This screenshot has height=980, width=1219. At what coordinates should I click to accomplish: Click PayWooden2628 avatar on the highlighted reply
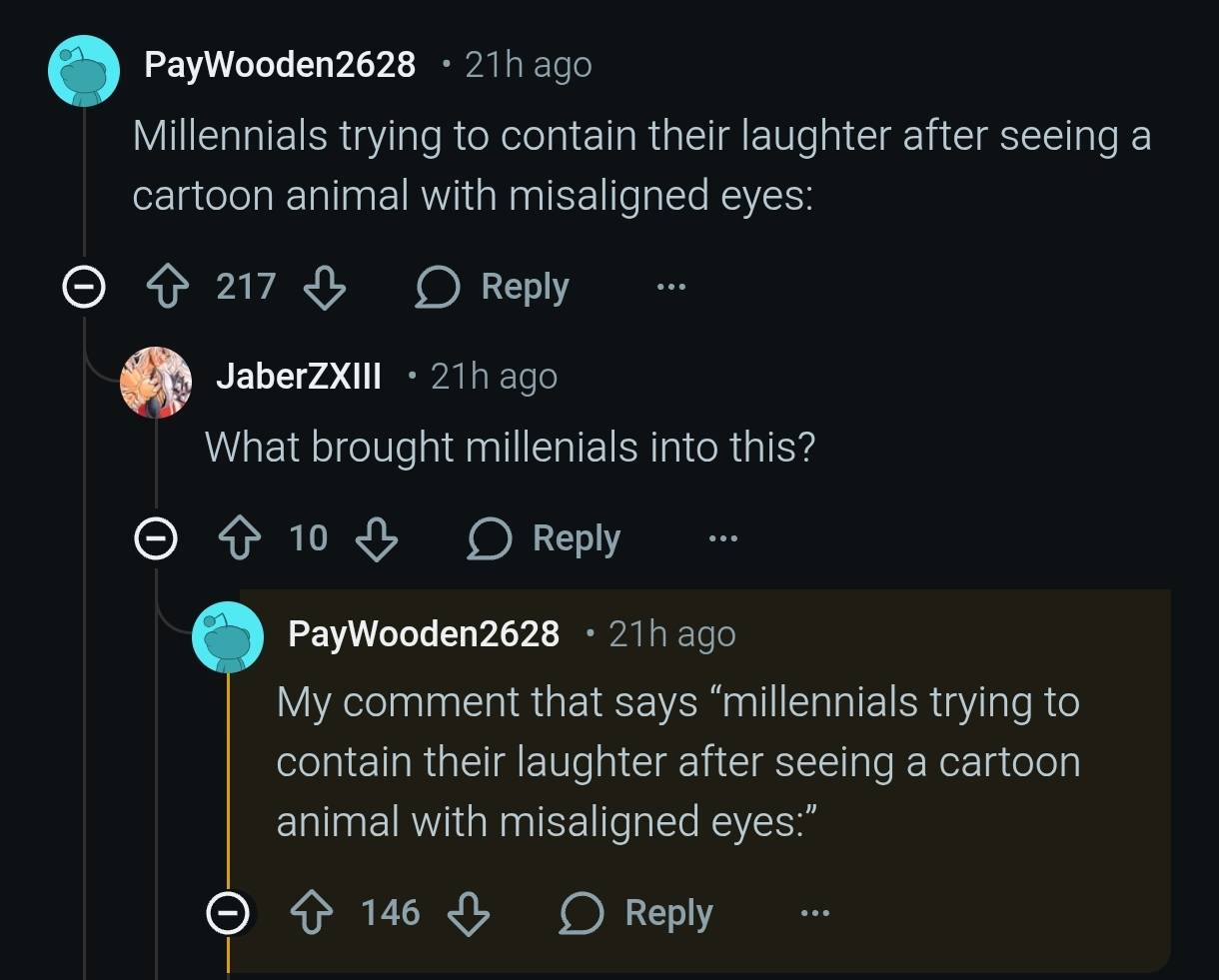click(x=228, y=636)
